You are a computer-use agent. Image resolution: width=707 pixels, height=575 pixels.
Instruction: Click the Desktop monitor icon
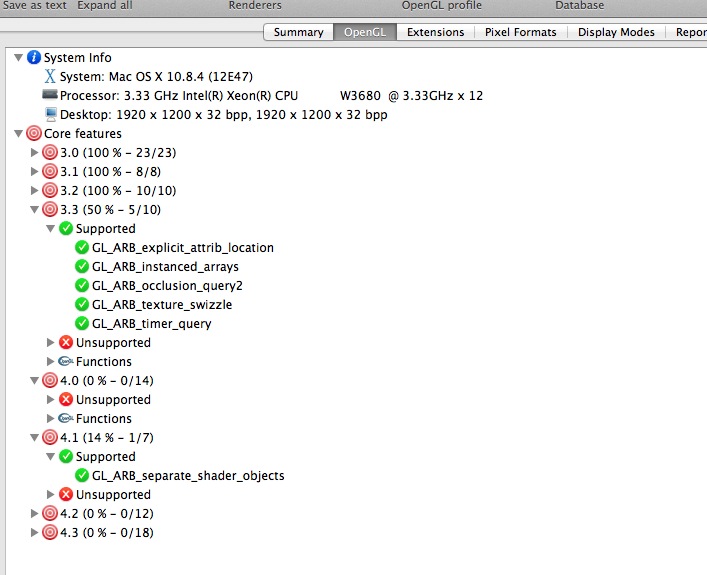click(x=50, y=114)
